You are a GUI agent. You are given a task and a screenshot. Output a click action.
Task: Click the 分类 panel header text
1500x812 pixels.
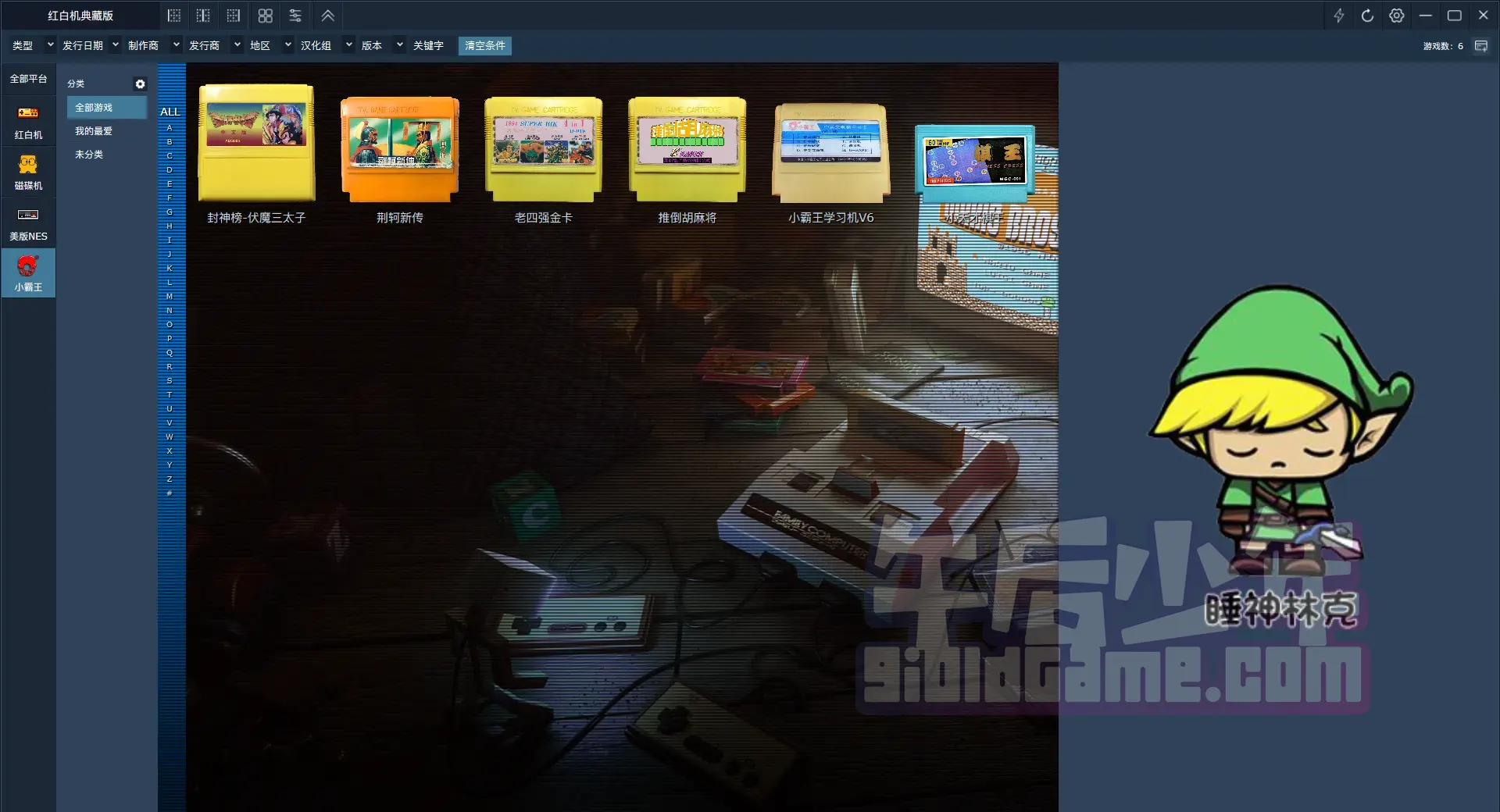pyautogui.click(x=76, y=84)
